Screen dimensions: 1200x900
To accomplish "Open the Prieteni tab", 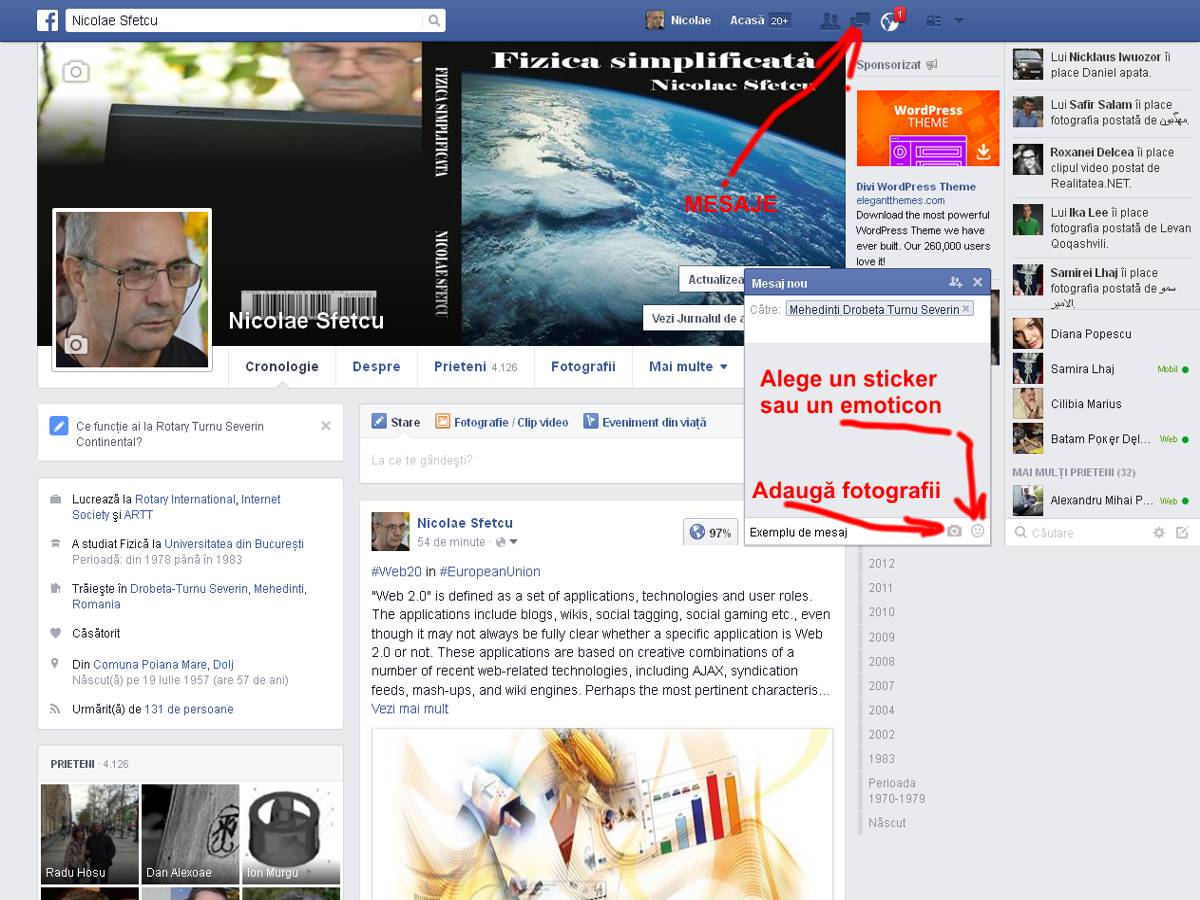I will (x=476, y=367).
